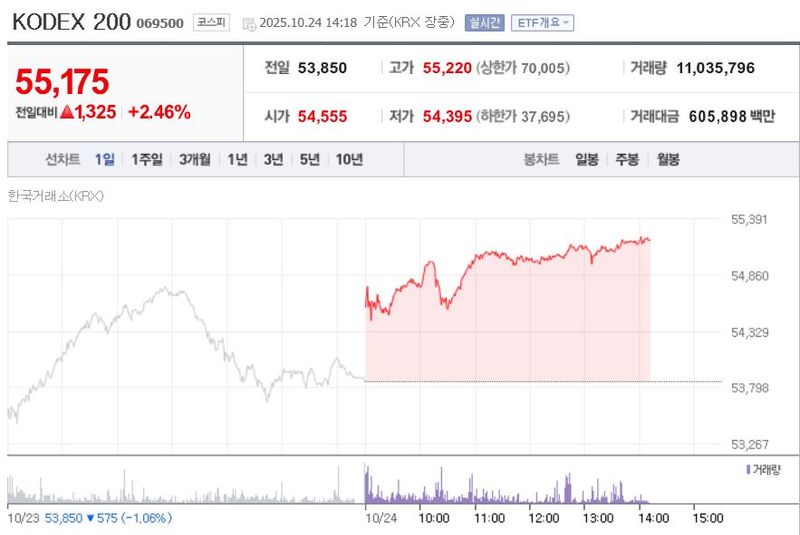
Task: Click the 실시간 real-time badge
Action: pos(485,22)
